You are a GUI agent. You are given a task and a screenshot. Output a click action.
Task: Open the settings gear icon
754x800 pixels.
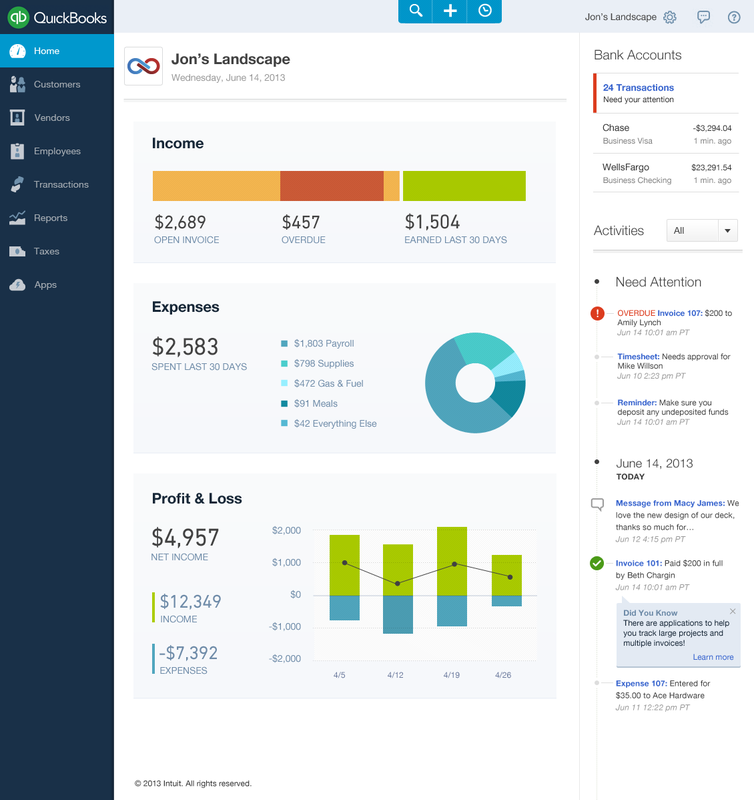coord(670,17)
